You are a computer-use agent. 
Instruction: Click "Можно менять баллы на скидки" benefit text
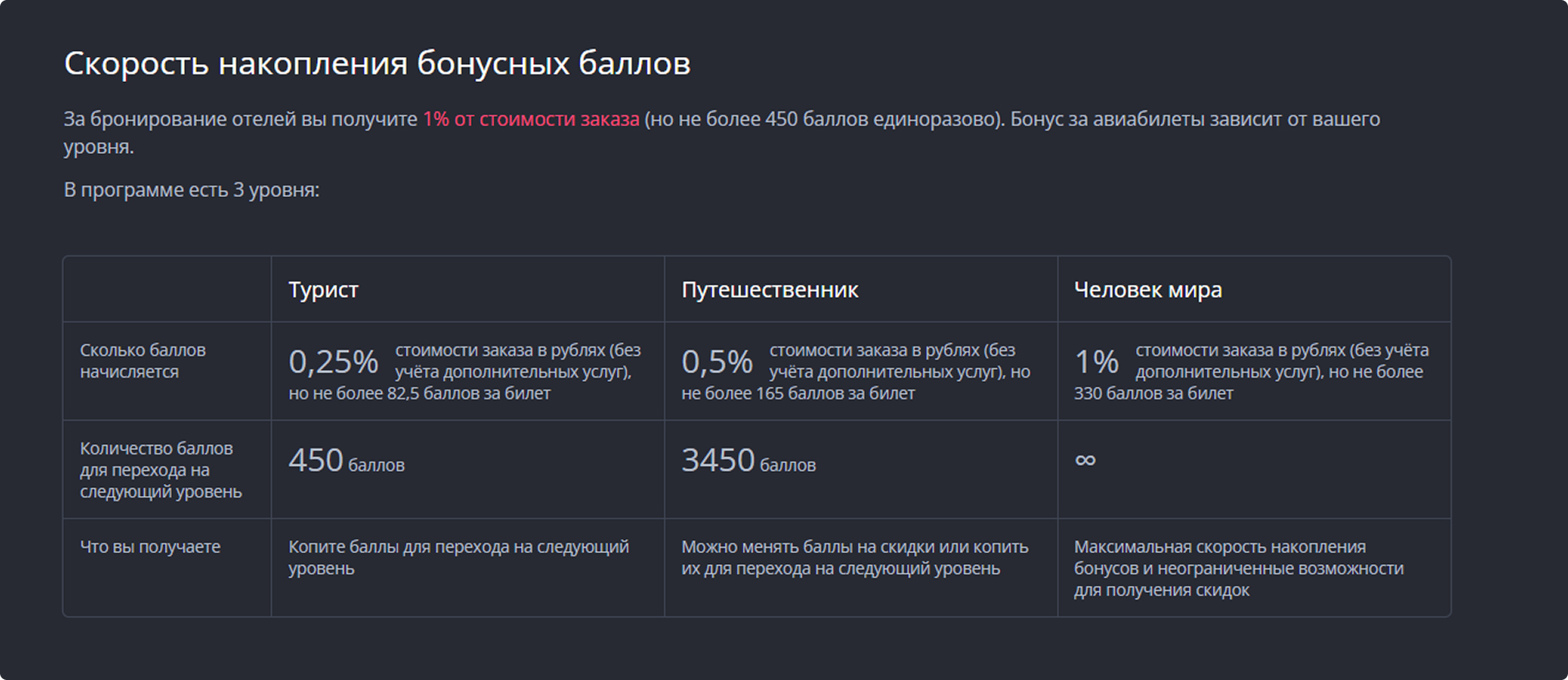point(854,557)
